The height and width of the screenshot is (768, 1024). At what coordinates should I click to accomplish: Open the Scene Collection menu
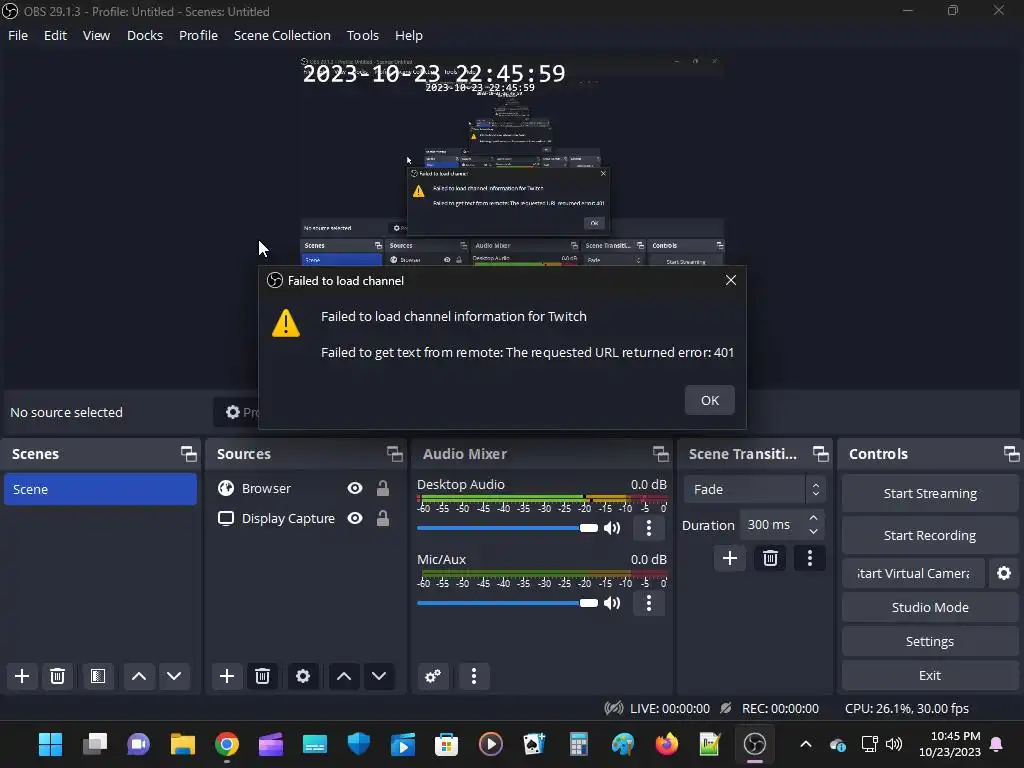pyautogui.click(x=282, y=35)
